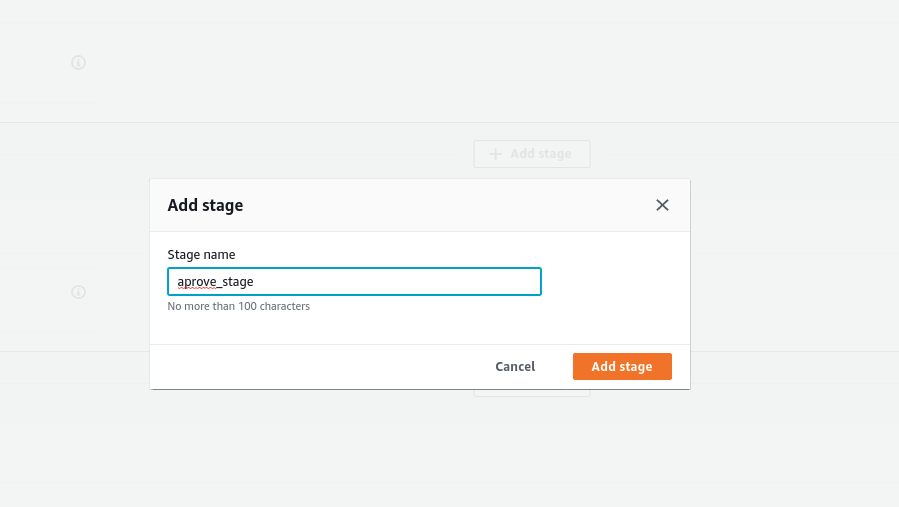
Task: Click the partially hidden button below the dialog
Action: pyautogui.click(x=532, y=393)
